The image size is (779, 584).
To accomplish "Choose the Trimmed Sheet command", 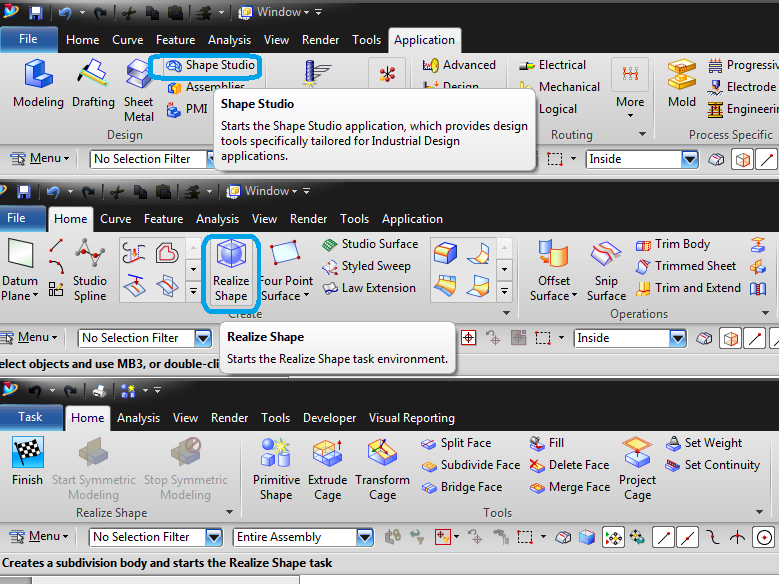I will [x=686, y=266].
